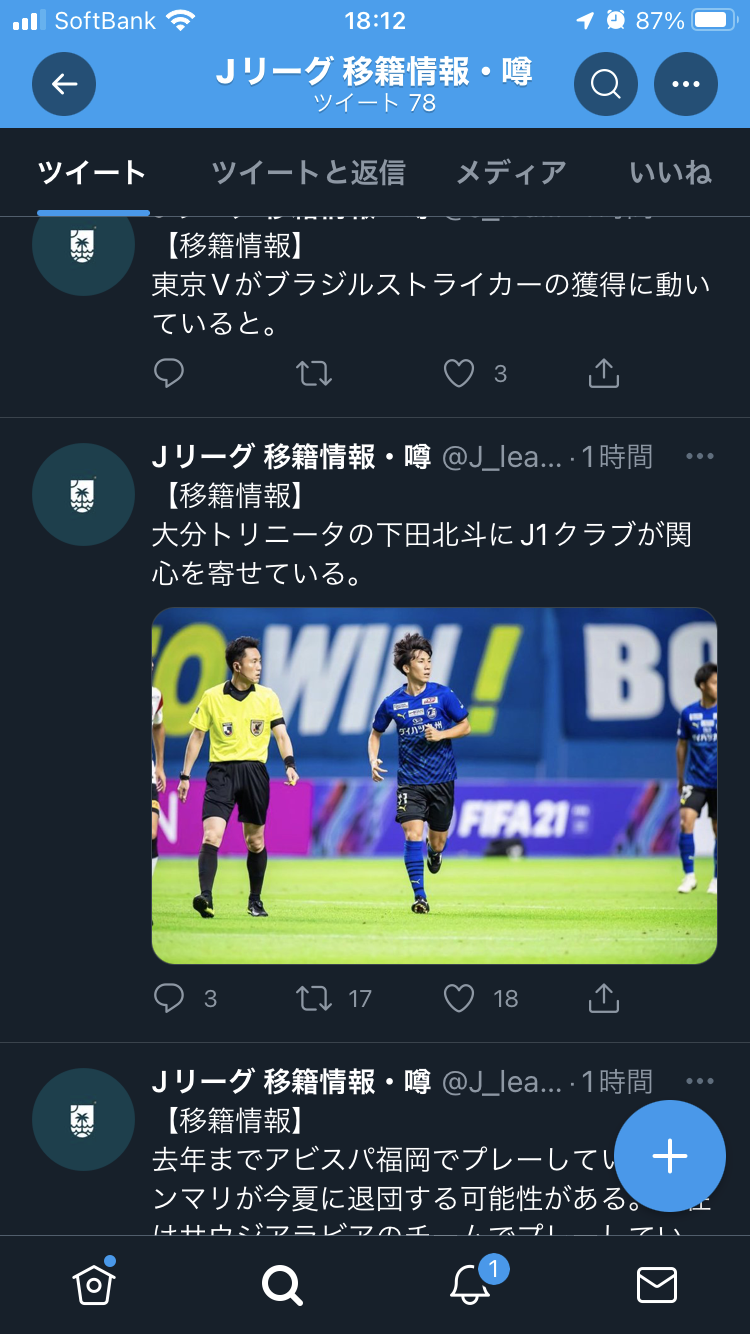The height and width of the screenshot is (1334, 750).
Task: Expand options for the 下田北斗 tweet
Action: (700, 457)
